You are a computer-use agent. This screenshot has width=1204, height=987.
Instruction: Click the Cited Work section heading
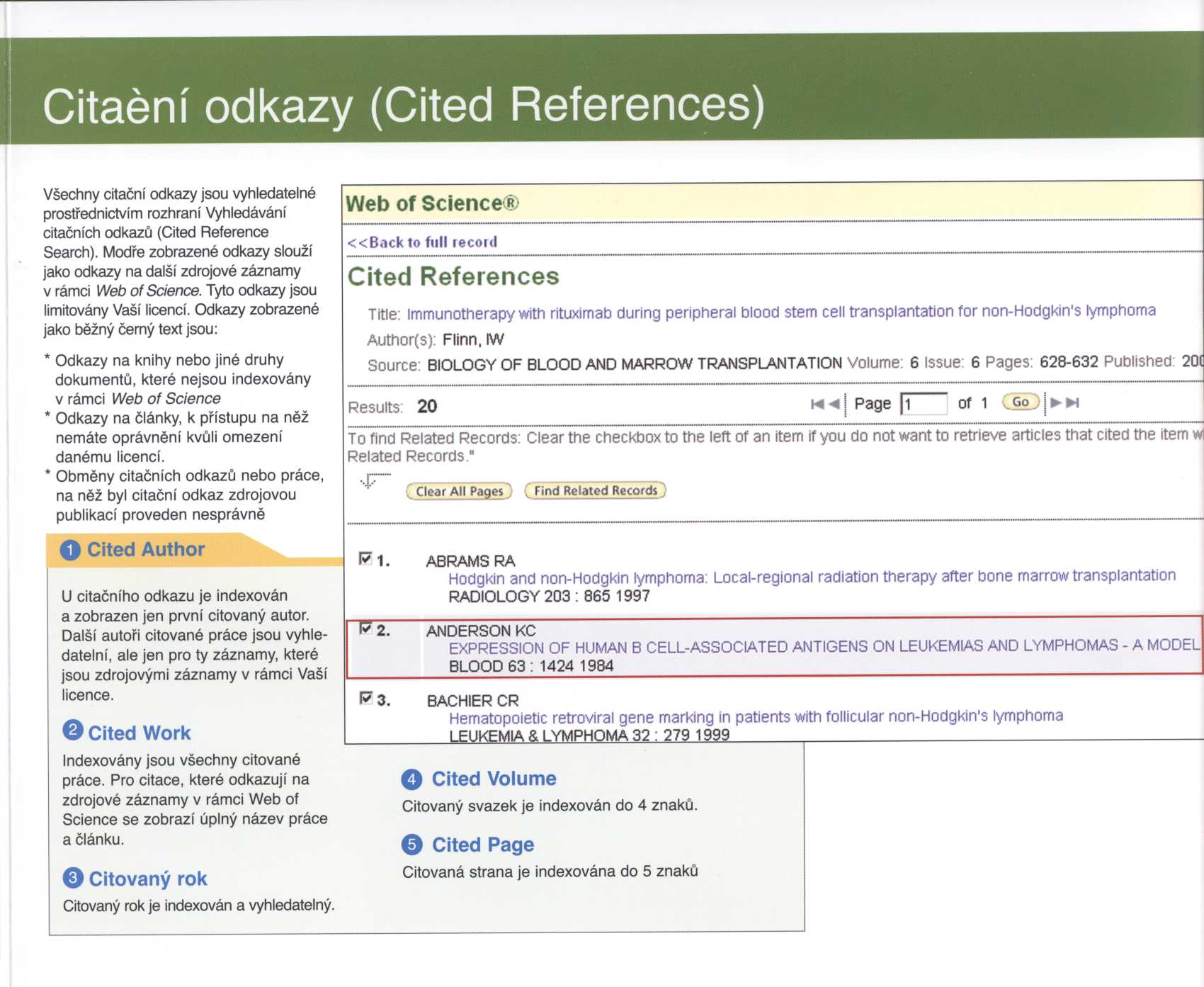(x=140, y=733)
